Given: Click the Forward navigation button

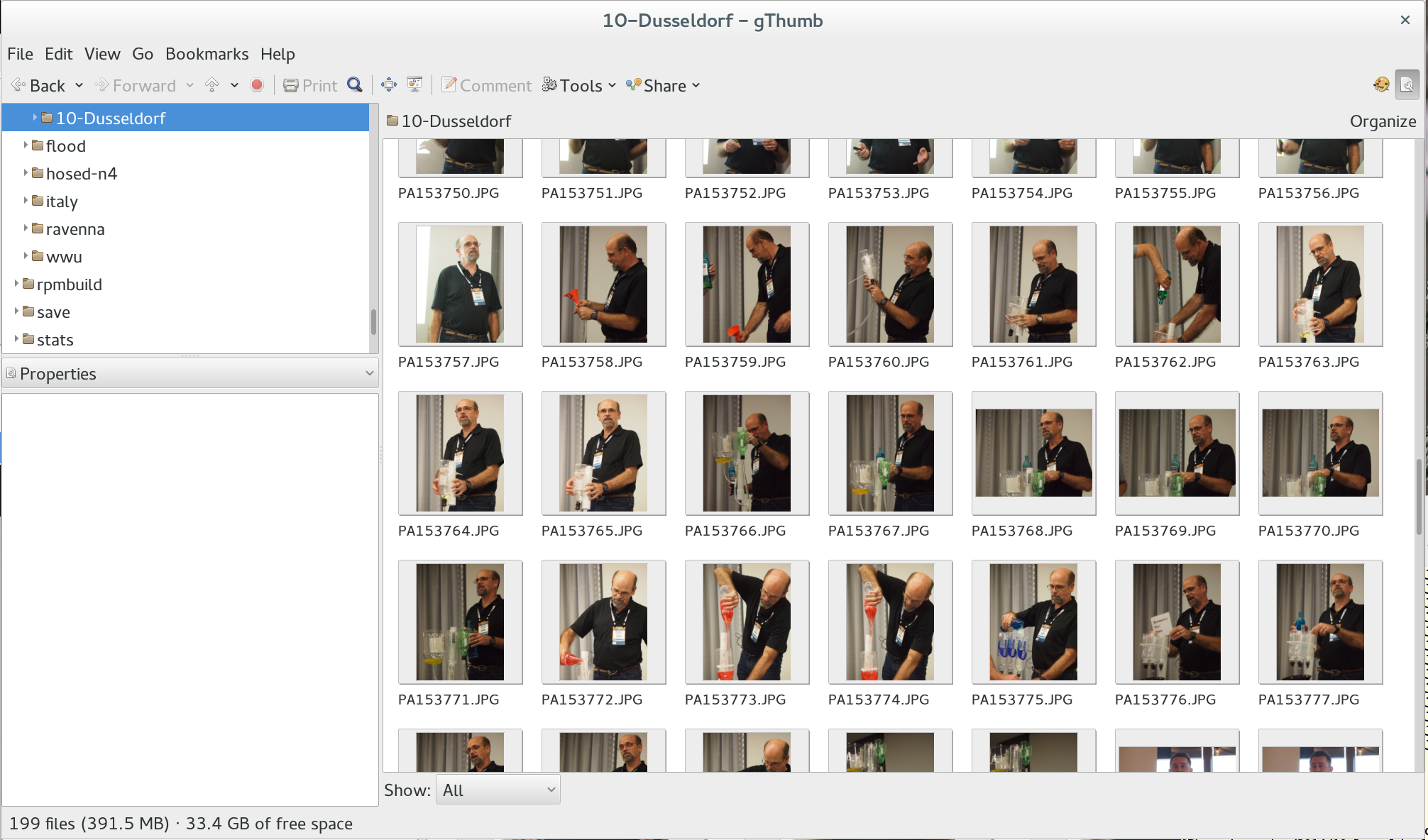Looking at the screenshot, I should pyautogui.click(x=135, y=86).
